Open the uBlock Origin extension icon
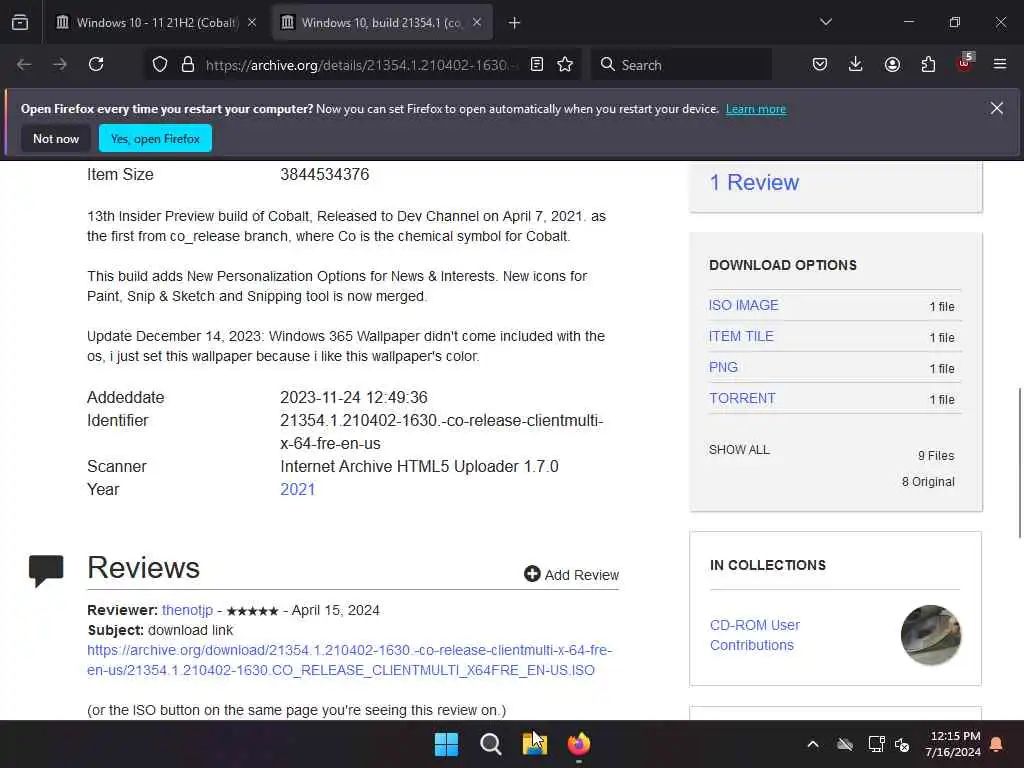 (x=964, y=63)
